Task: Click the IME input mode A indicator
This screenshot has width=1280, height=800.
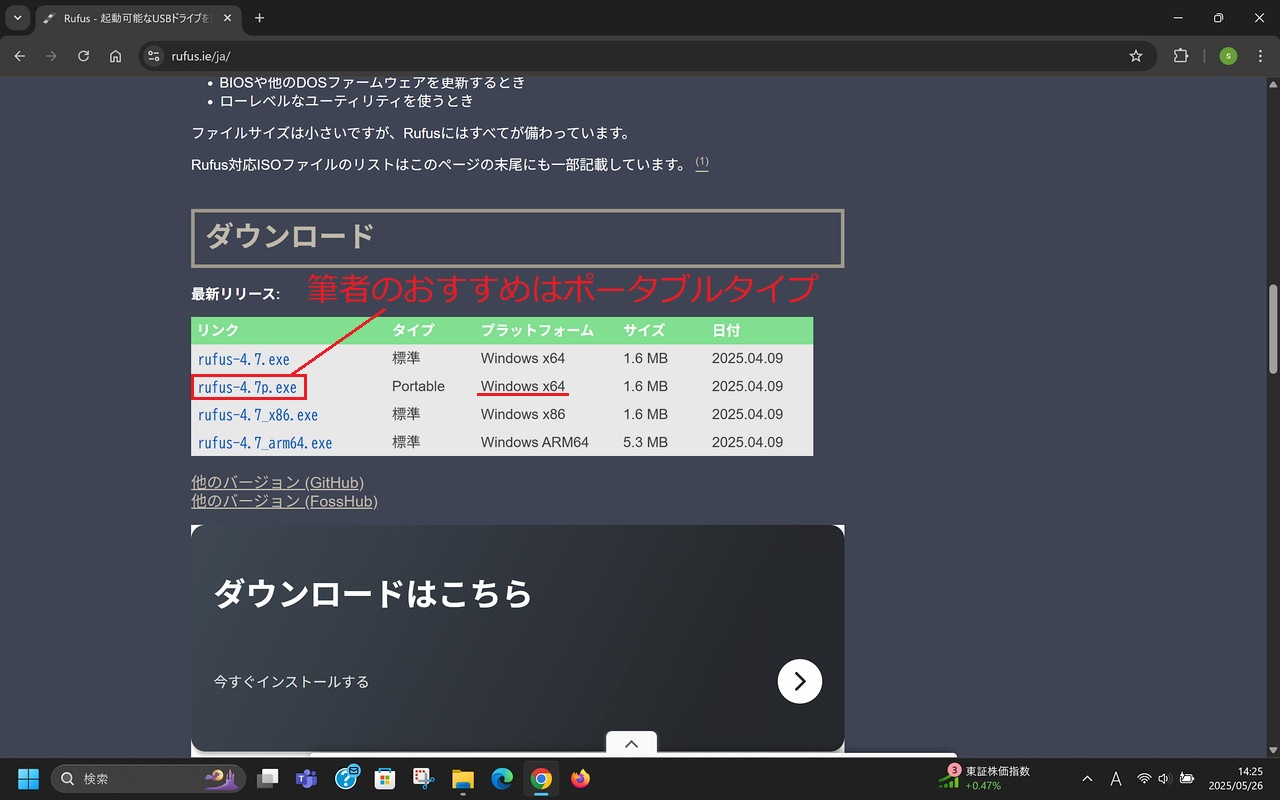Action: (x=1116, y=778)
